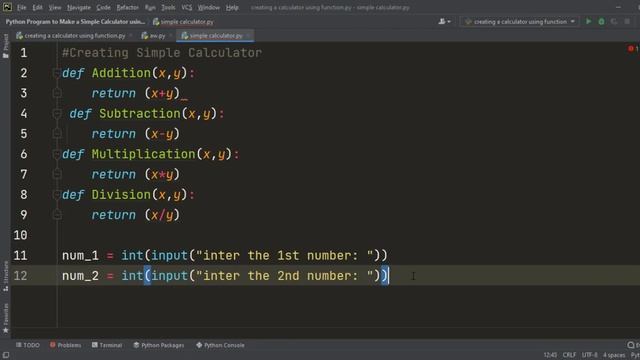Open the VCS menu
640x360 pixels.
[x=187, y=7]
